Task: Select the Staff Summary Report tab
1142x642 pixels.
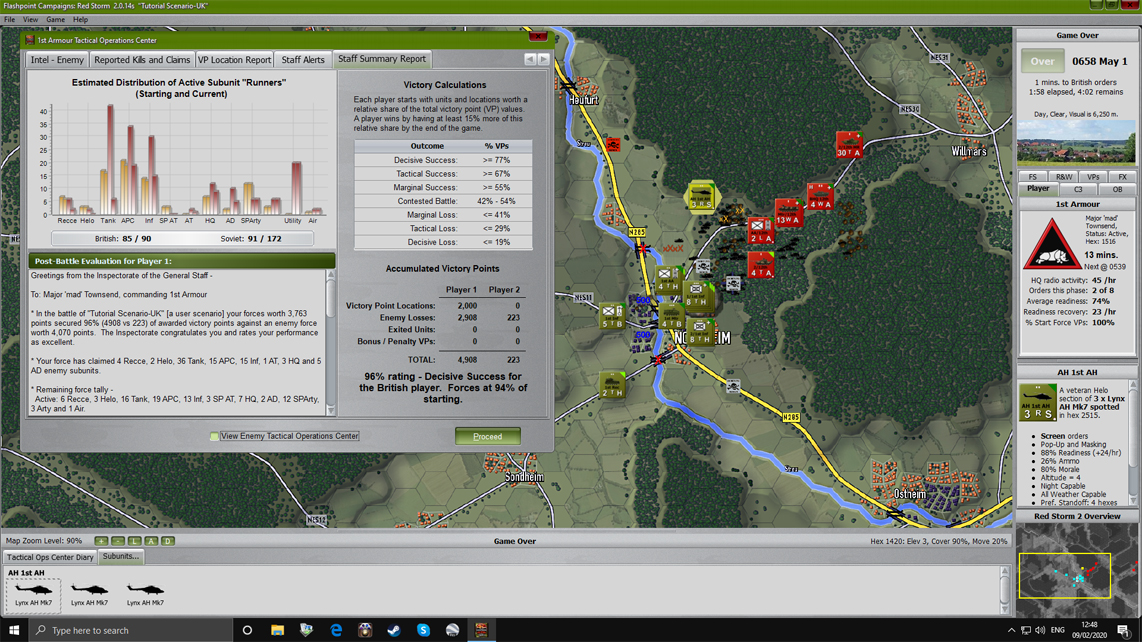Action: click(382, 59)
